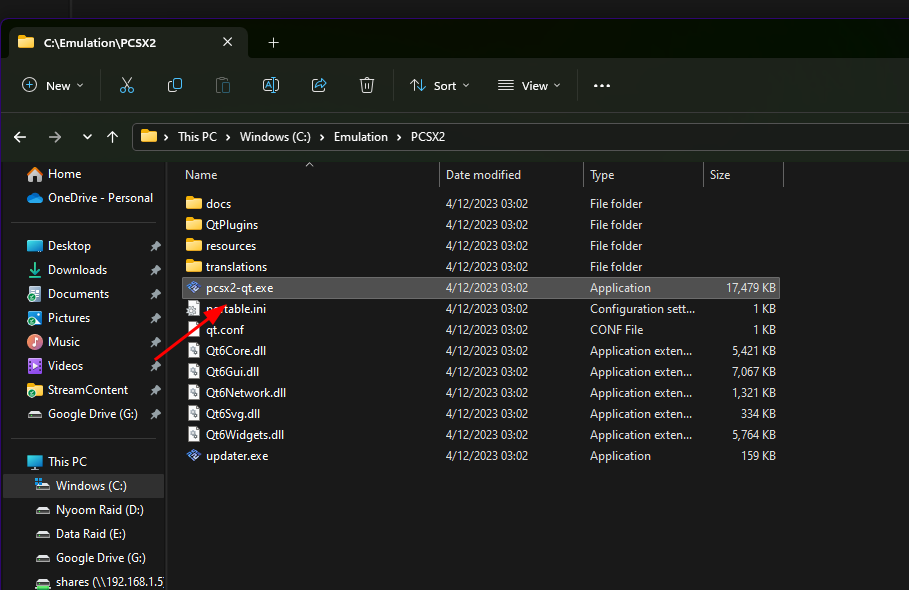Click the Delete trash can icon
This screenshot has width=909, height=590.
[x=367, y=86]
